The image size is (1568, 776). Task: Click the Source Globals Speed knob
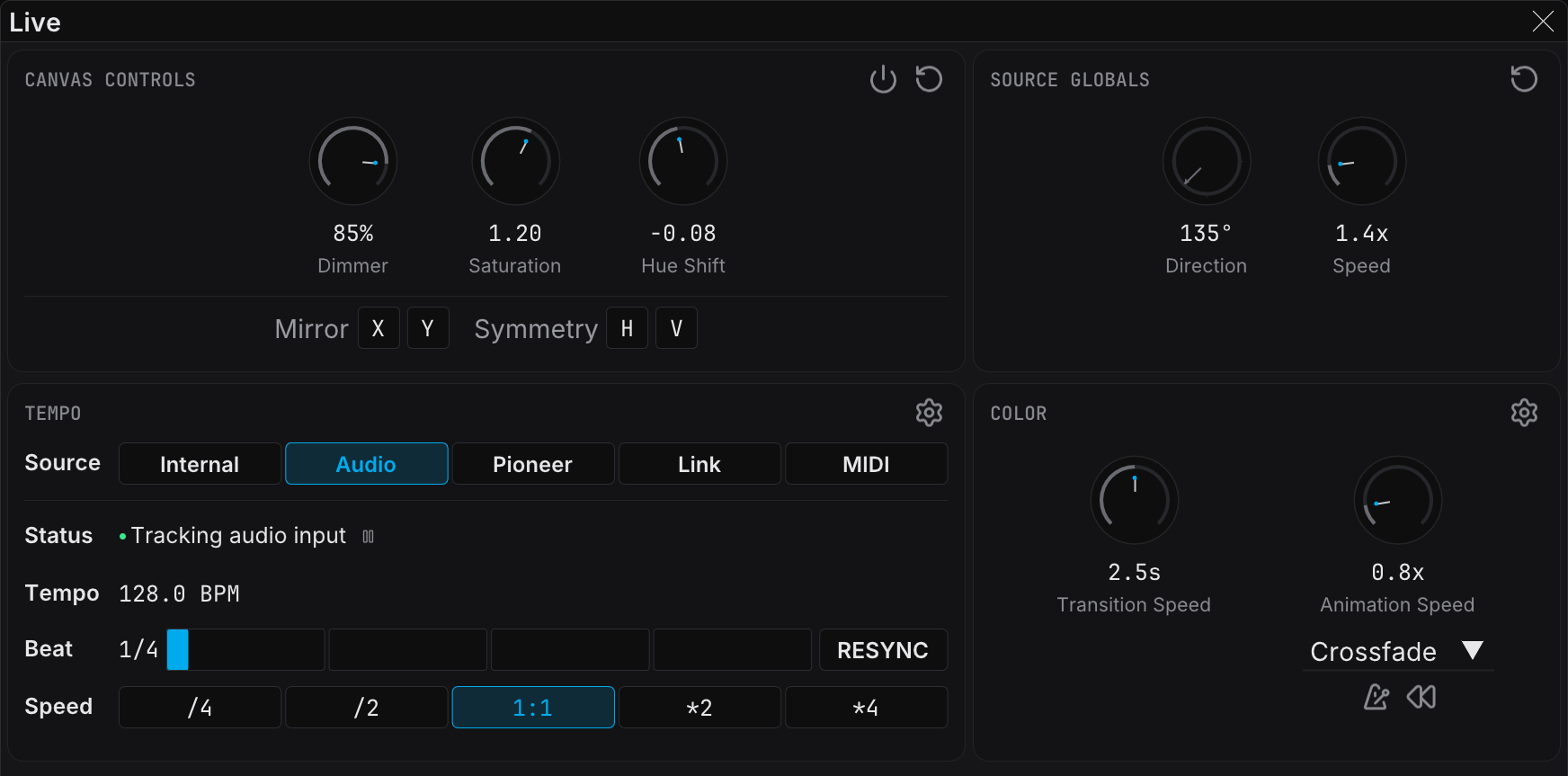click(x=1362, y=162)
